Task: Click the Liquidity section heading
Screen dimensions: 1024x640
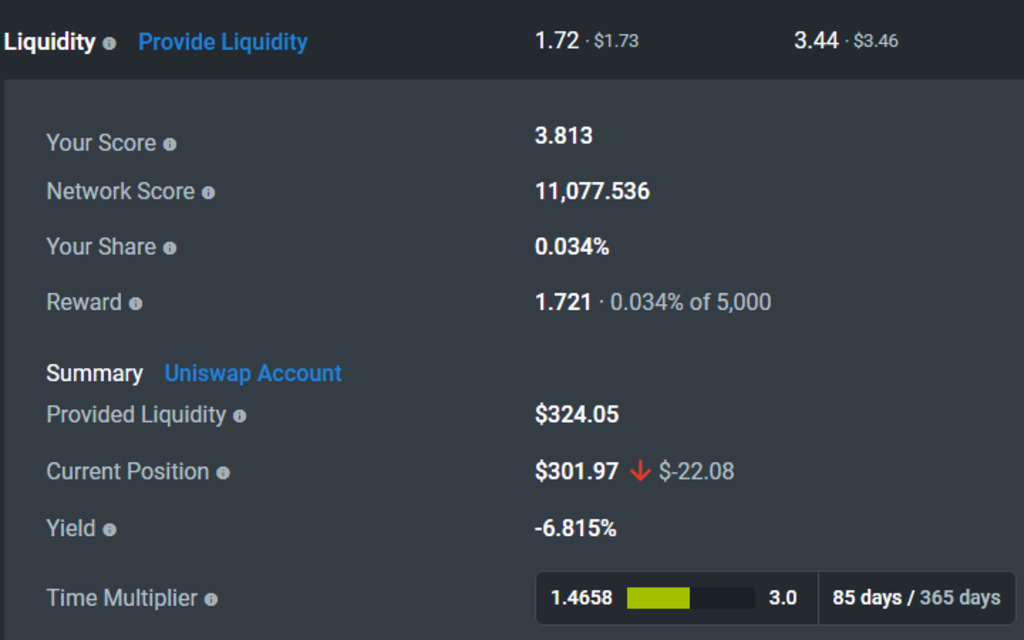Action: pyautogui.click(x=50, y=42)
